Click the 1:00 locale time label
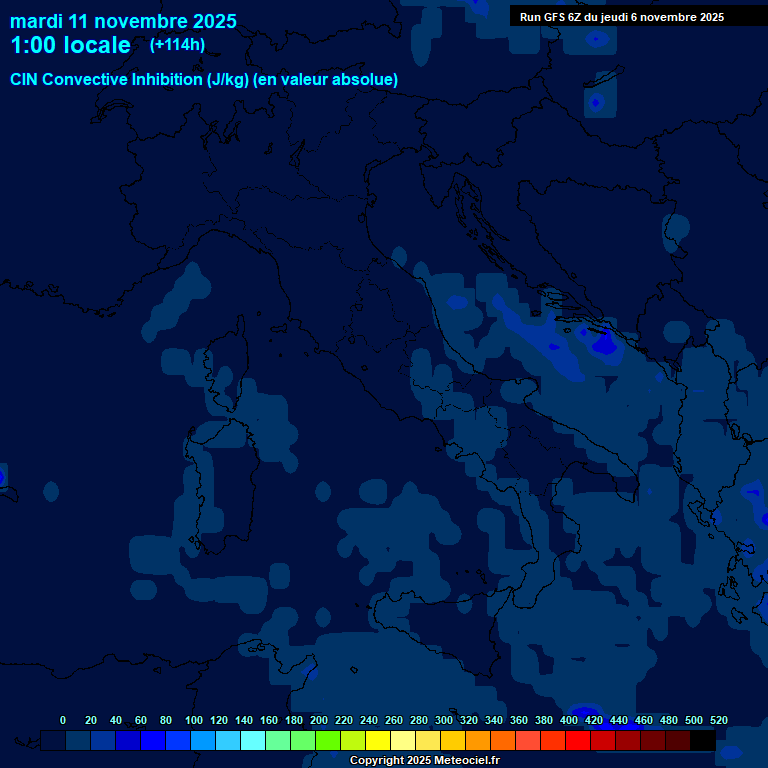768x768 pixels. 70,46
